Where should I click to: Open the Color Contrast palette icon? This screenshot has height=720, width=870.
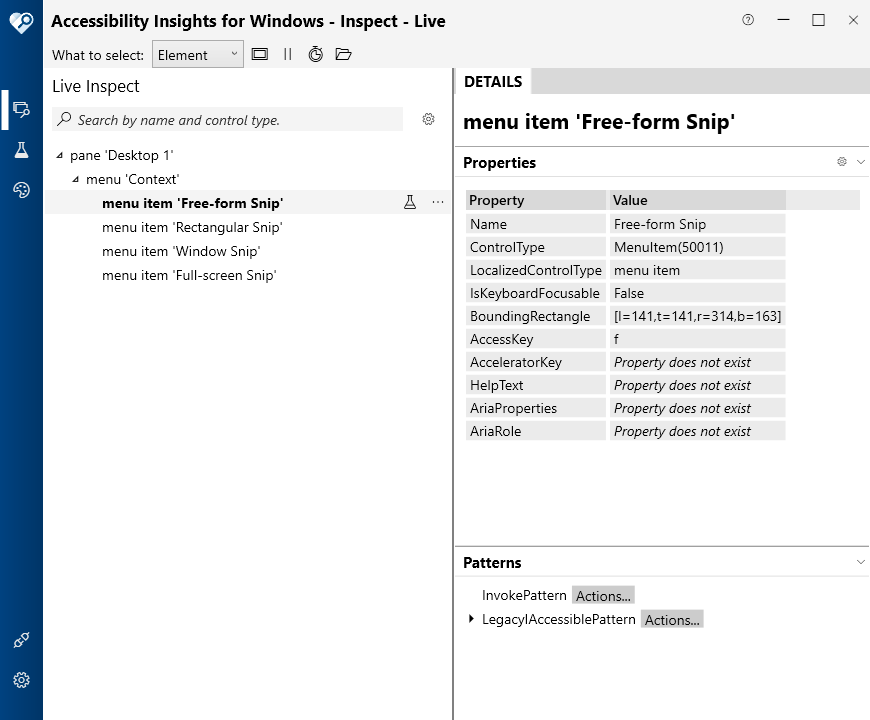21,190
